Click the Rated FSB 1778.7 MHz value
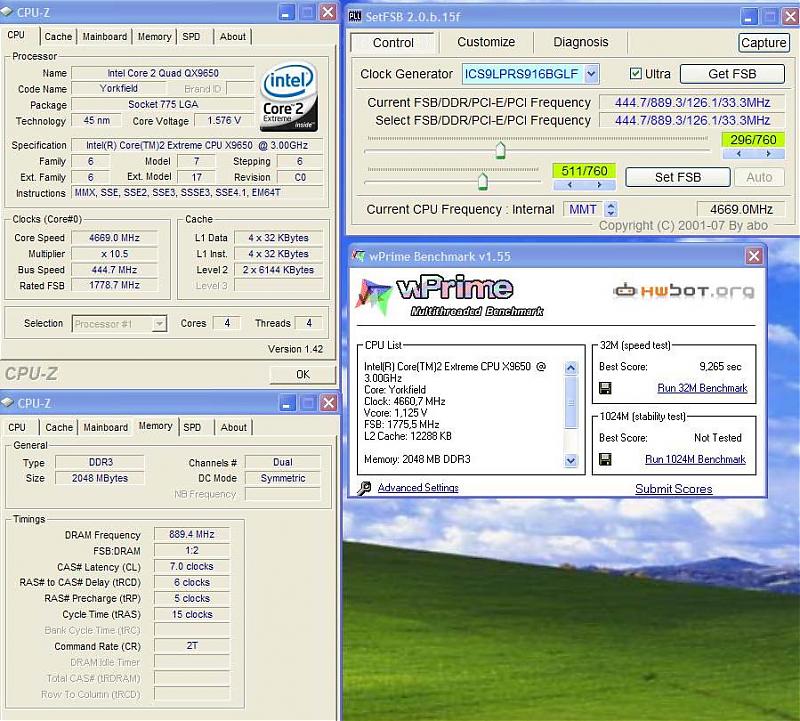Screen dimensions: 800x721 (114, 285)
